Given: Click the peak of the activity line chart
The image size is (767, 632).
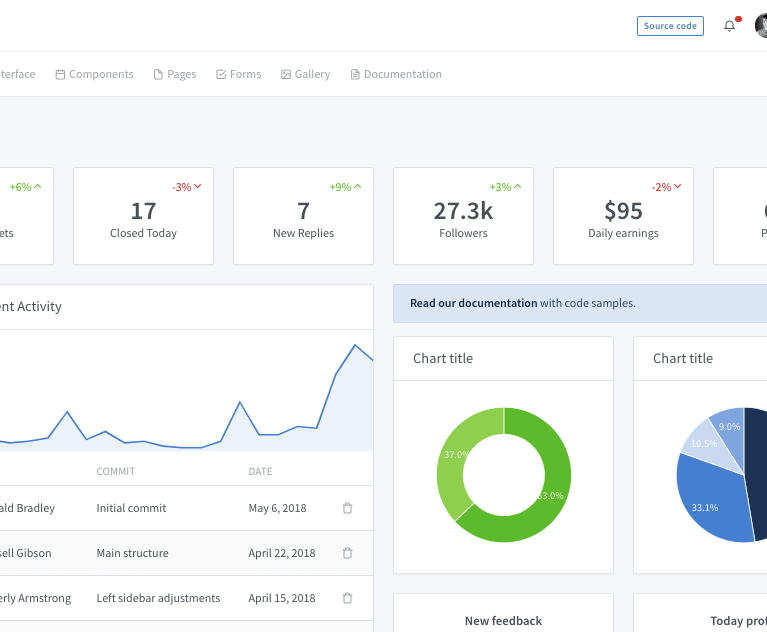Looking at the screenshot, I should (355, 345).
